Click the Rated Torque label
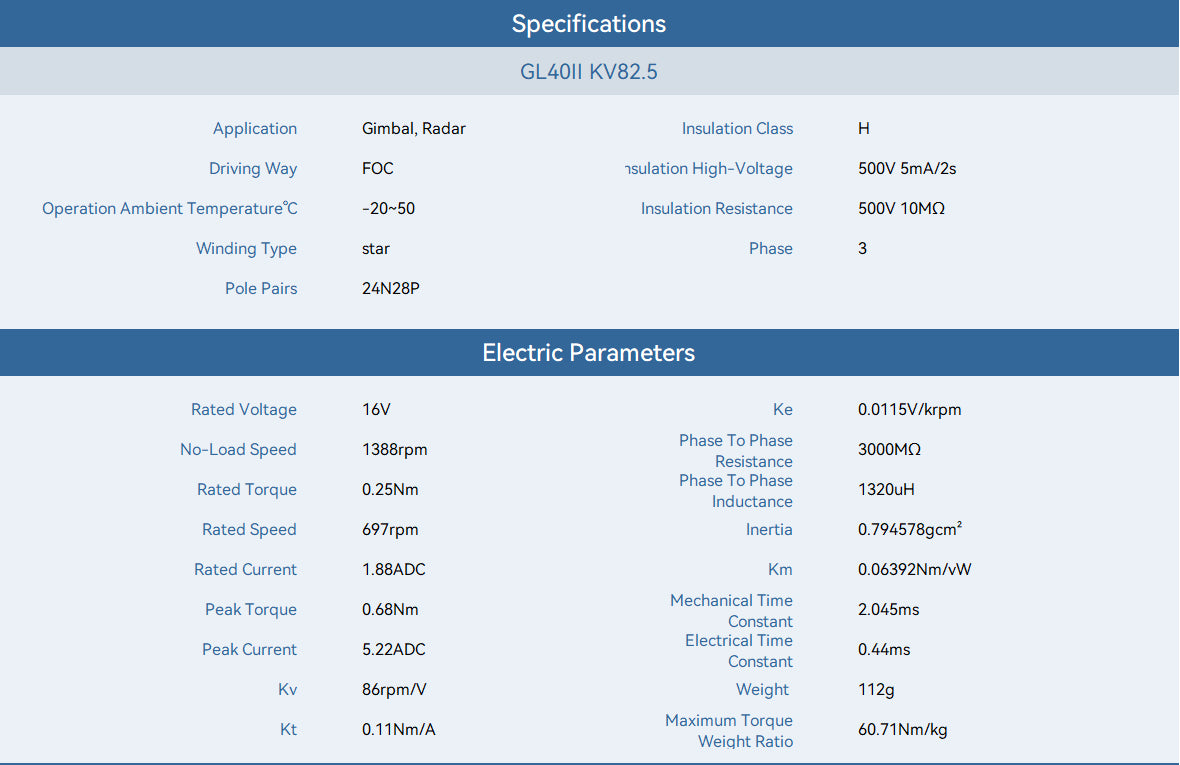The height and width of the screenshot is (765, 1180). point(247,489)
